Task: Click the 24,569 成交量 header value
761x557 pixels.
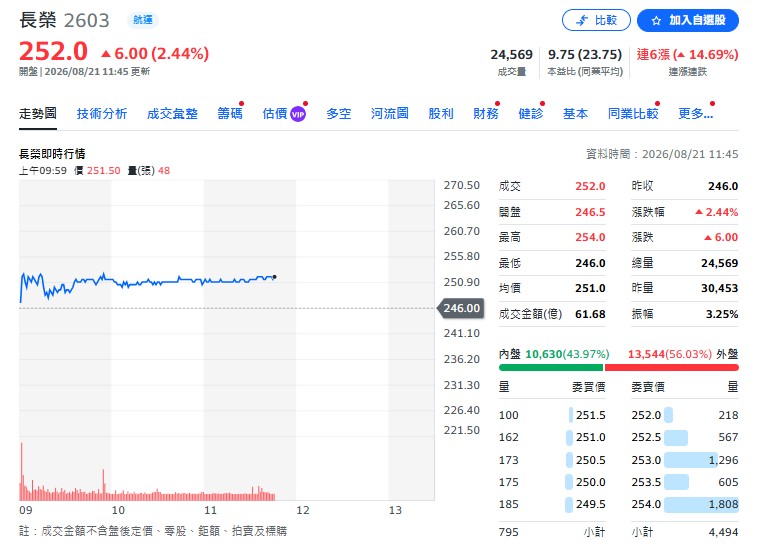Action: coord(512,54)
